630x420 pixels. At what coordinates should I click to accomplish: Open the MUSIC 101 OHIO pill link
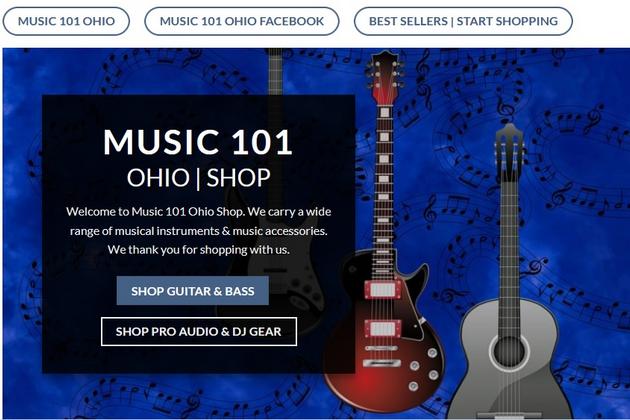click(x=66, y=21)
